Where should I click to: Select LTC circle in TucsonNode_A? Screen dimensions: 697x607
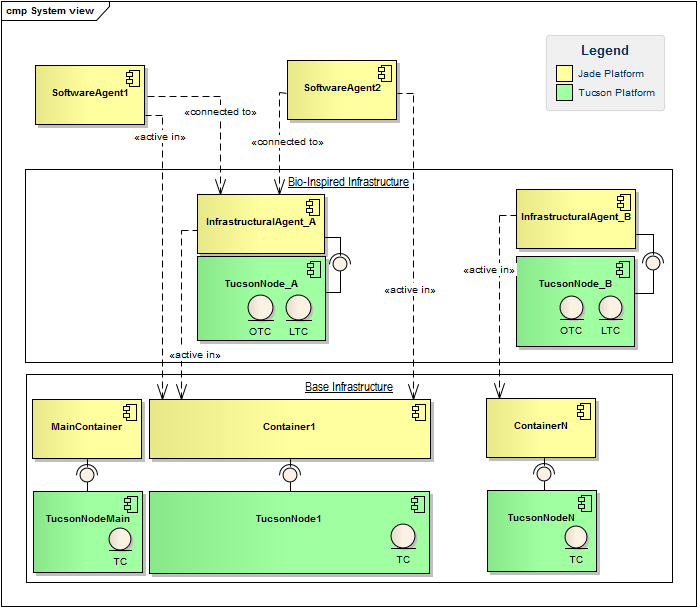pos(298,307)
